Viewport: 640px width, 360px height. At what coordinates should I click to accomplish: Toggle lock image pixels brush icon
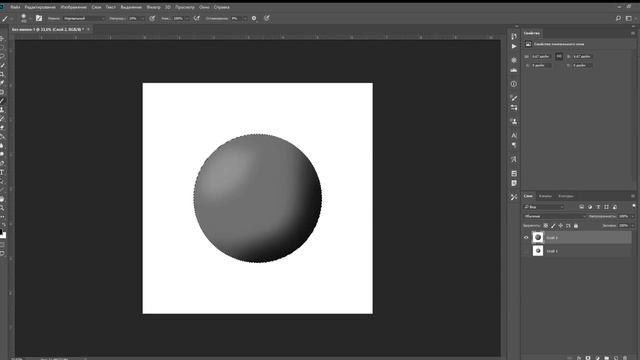pyautogui.click(x=553, y=226)
